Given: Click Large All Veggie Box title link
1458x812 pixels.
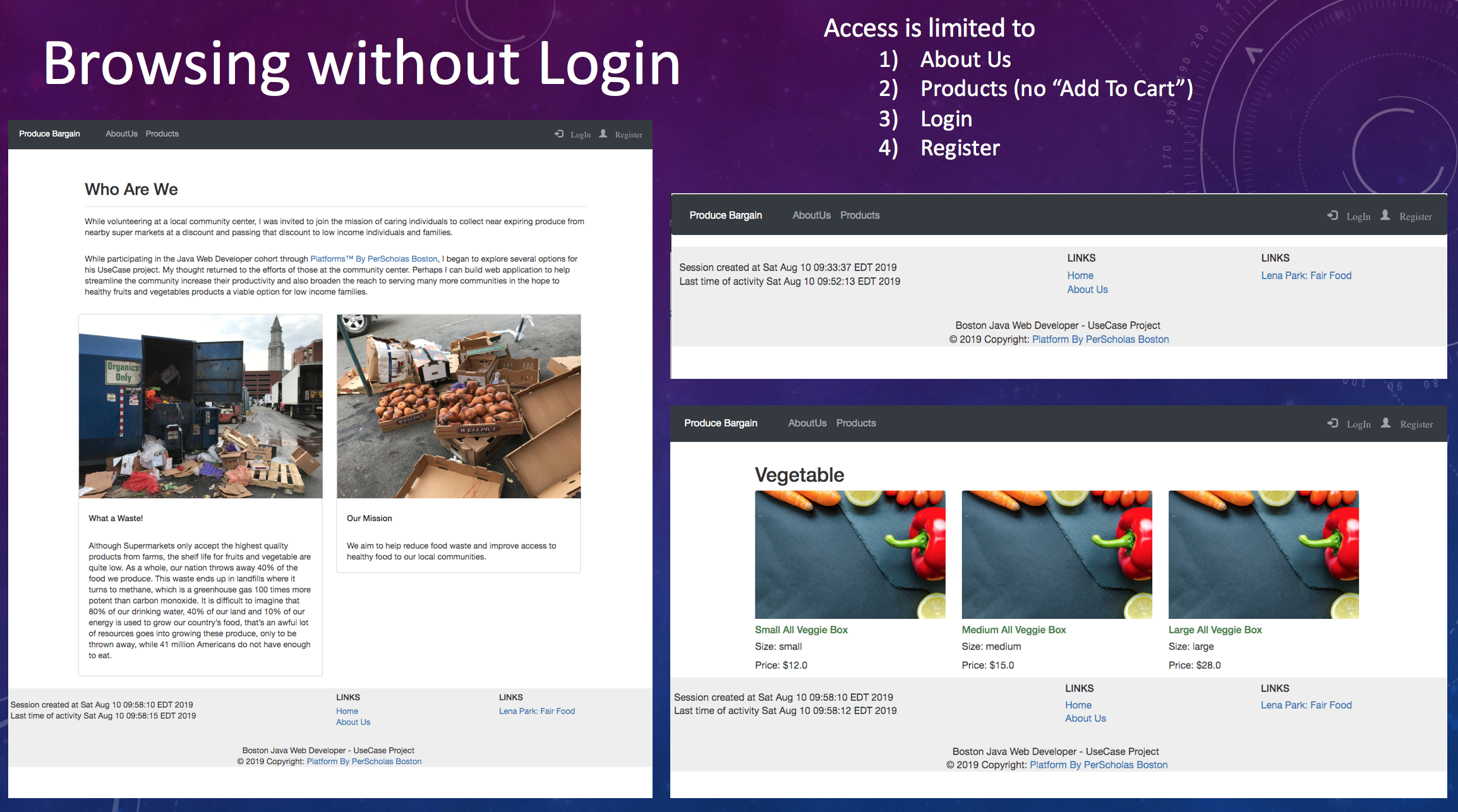Looking at the screenshot, I should 1215,630.
